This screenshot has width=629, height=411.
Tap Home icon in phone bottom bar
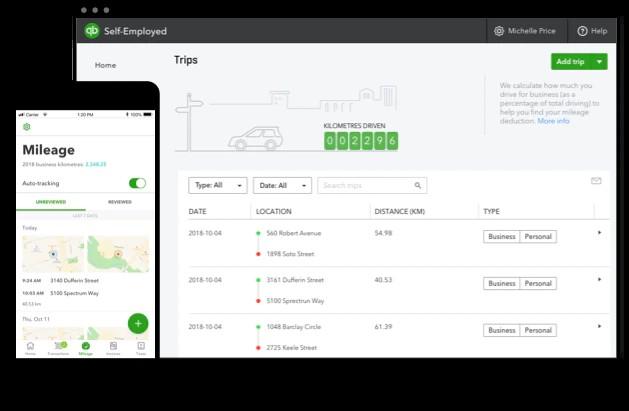coord(30,348)
